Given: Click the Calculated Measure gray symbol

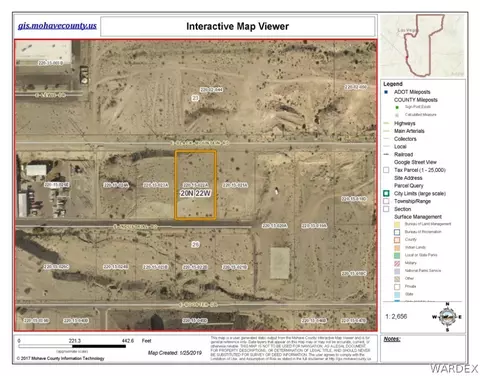Looking at the screenshot, I should pos(397,115).
